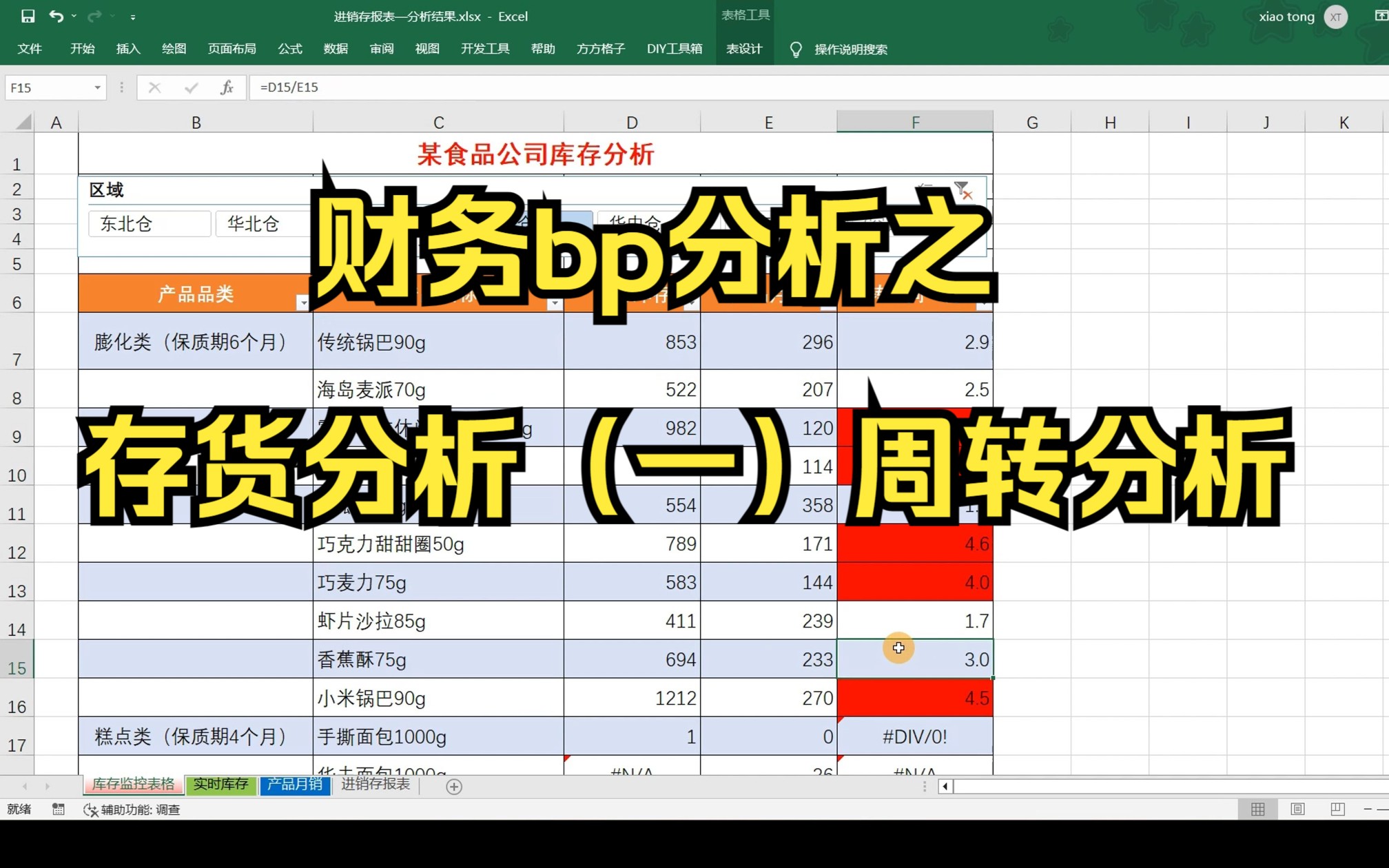
Task: Click the Name Box showing F15
Action: (48, 87)
